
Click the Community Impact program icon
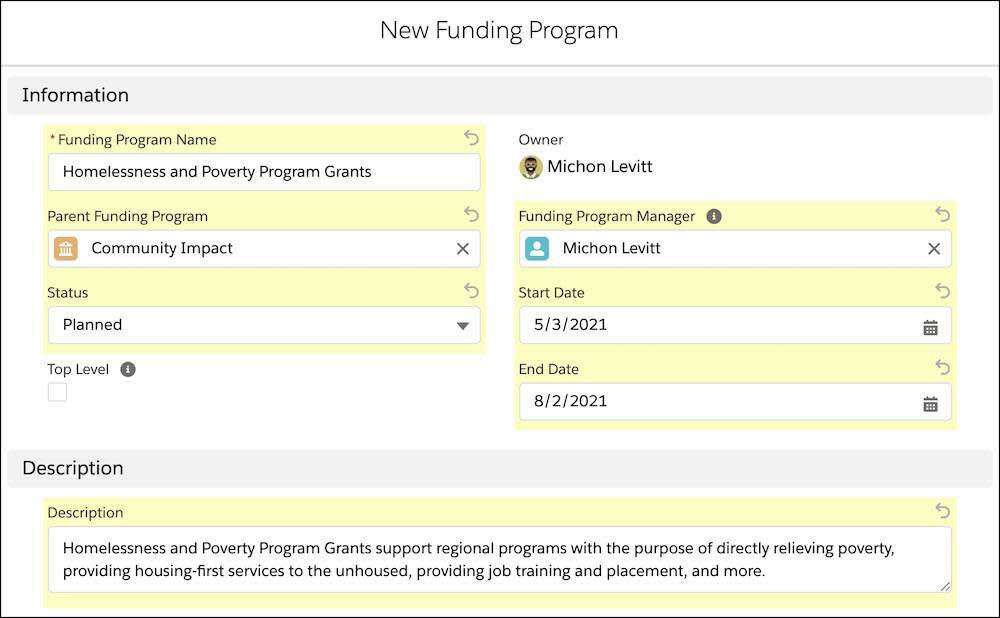click(66, 248)
